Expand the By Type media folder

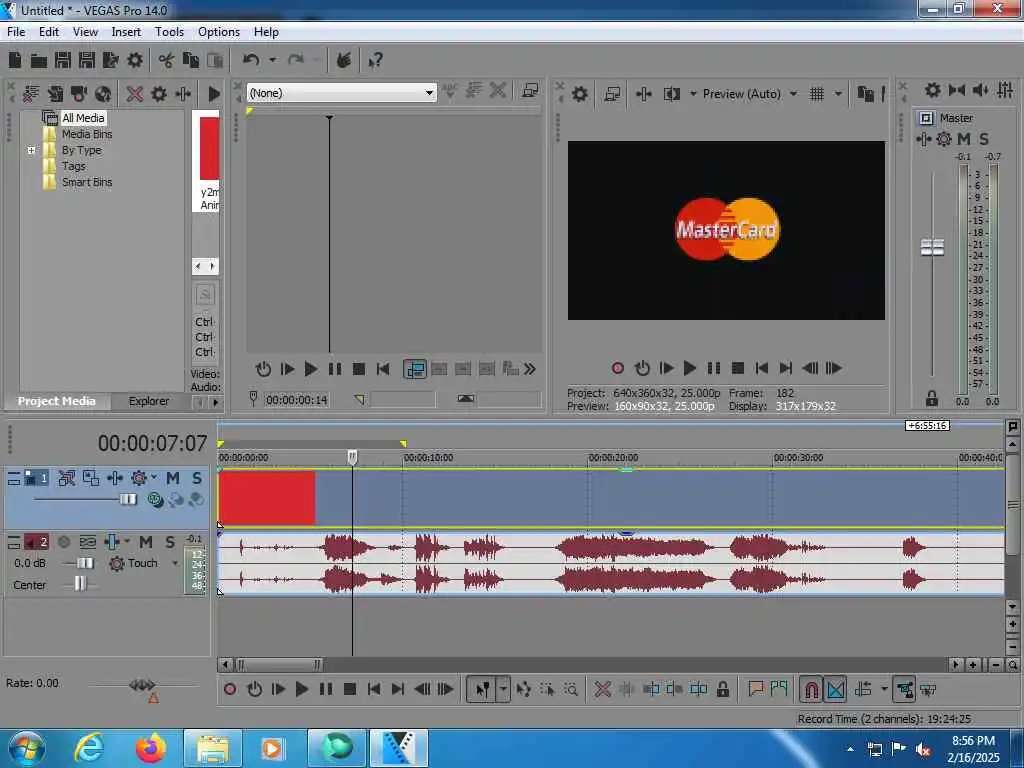(31, 150)
